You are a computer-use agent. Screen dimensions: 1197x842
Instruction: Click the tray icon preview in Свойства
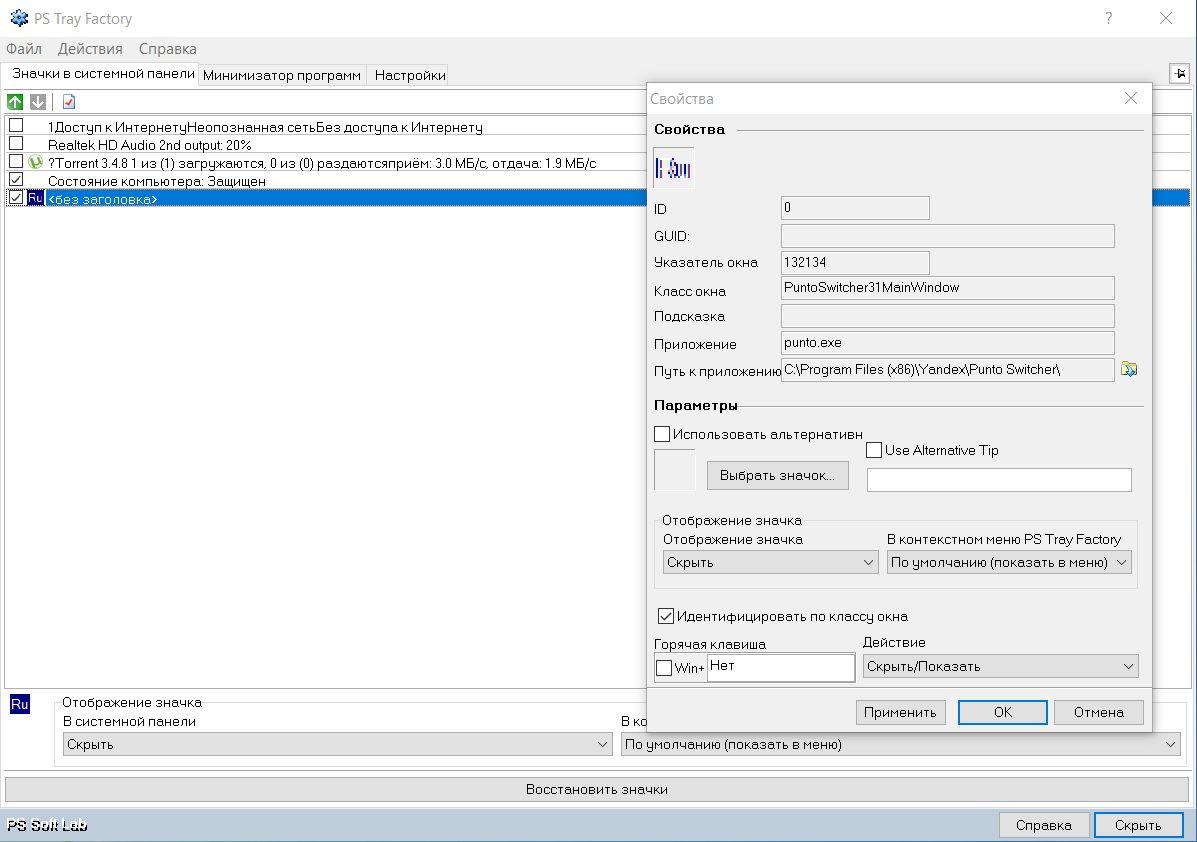[674, 168]
